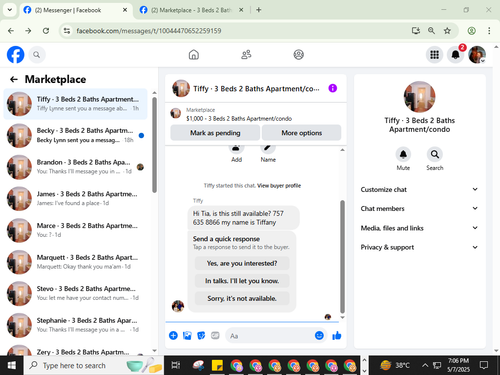Open Chrome three-dot menu
The height and width of the screenshot is (375, 500).
[489, 31]
